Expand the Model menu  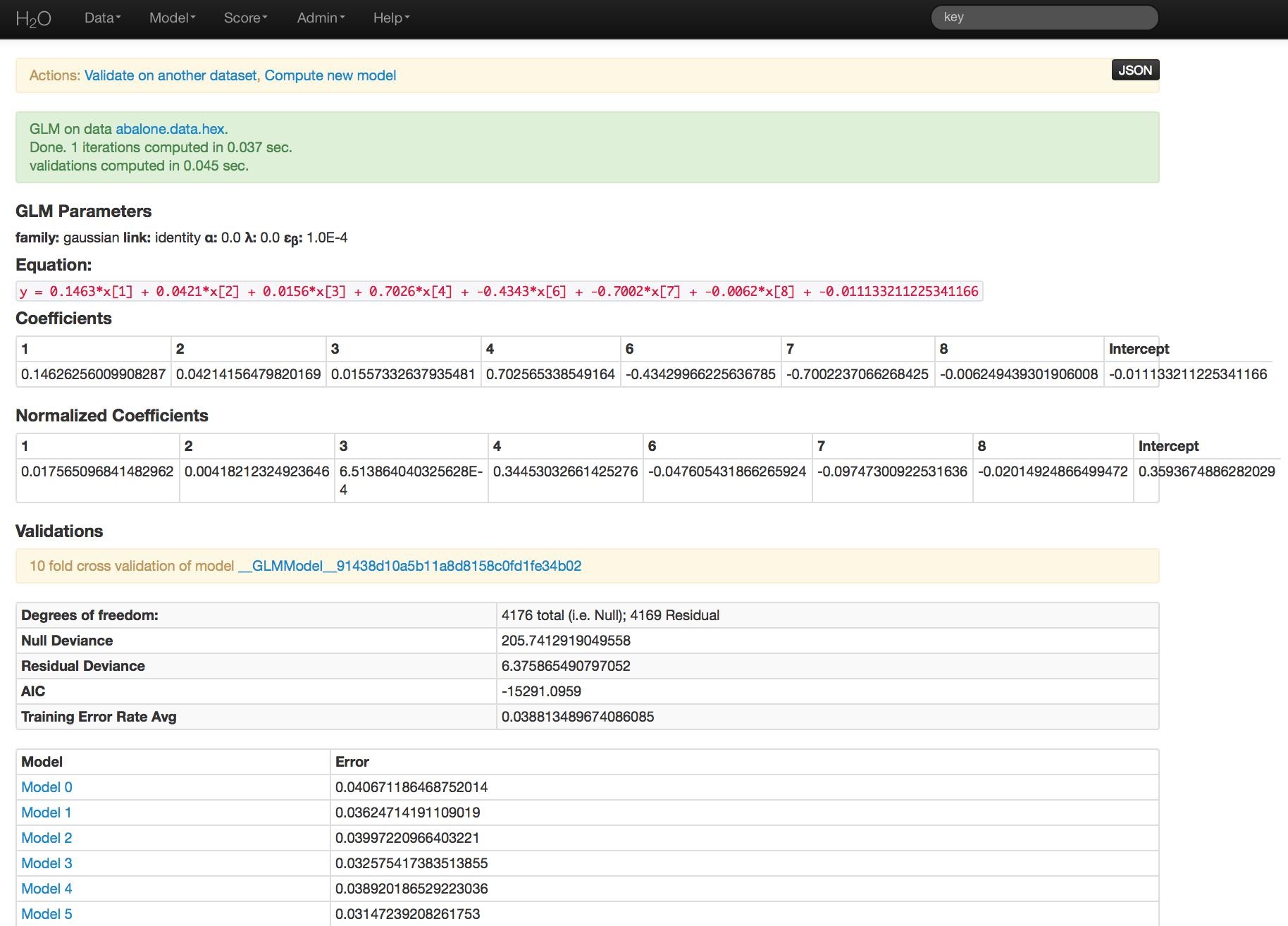tap(172, 18)
